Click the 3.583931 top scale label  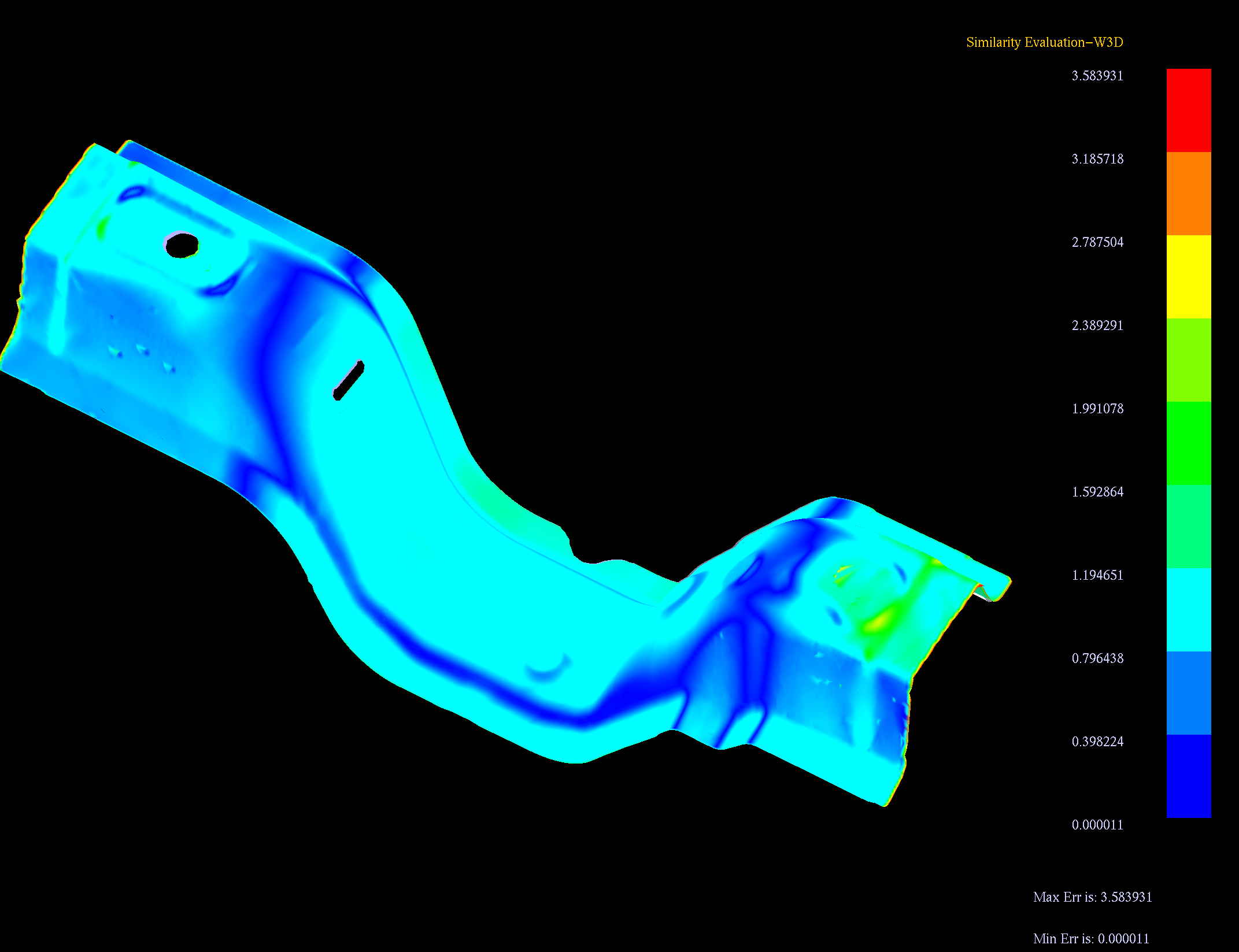1097,76
